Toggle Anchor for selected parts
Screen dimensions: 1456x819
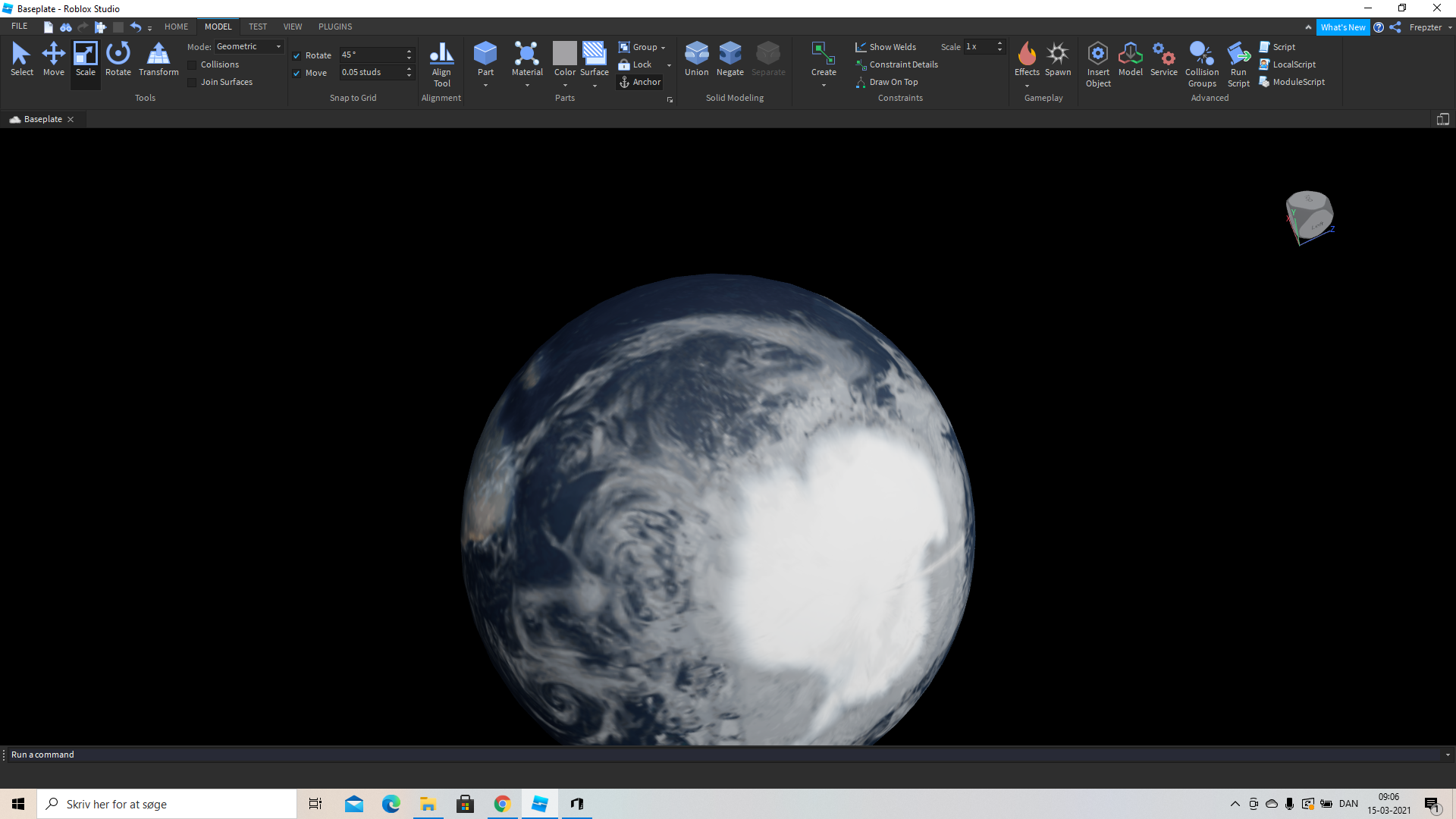(639, 82)
